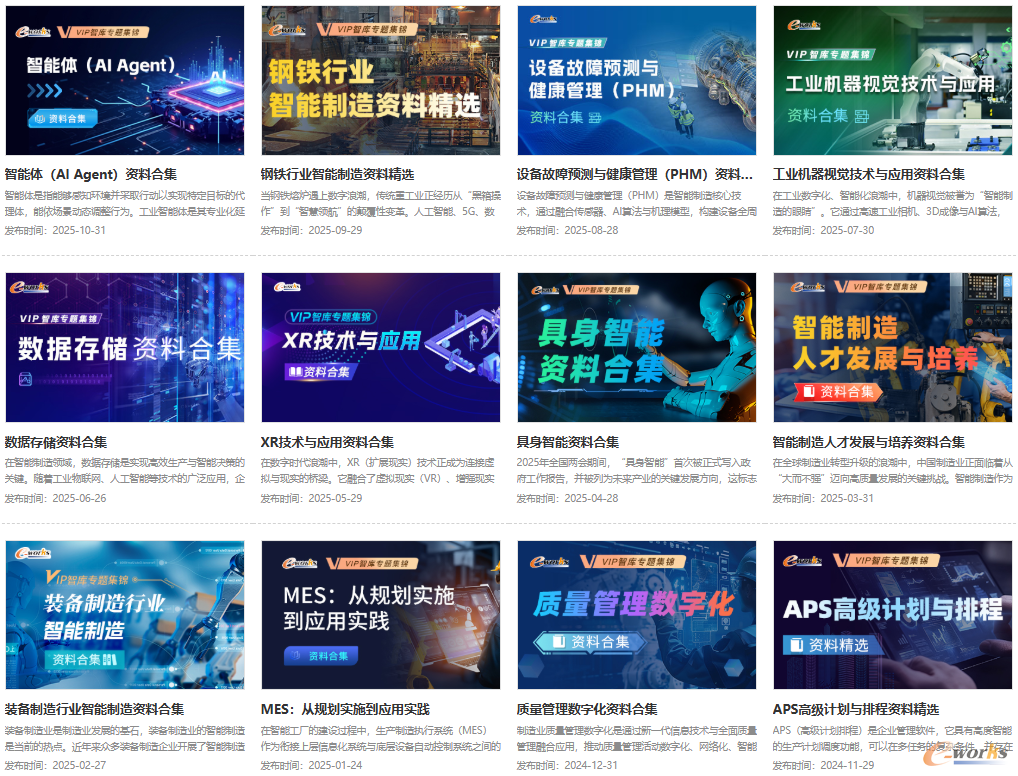Click the XR技术与应用 banner image
The height and width of the screenshot is (776, 1018).
(380, 347)
